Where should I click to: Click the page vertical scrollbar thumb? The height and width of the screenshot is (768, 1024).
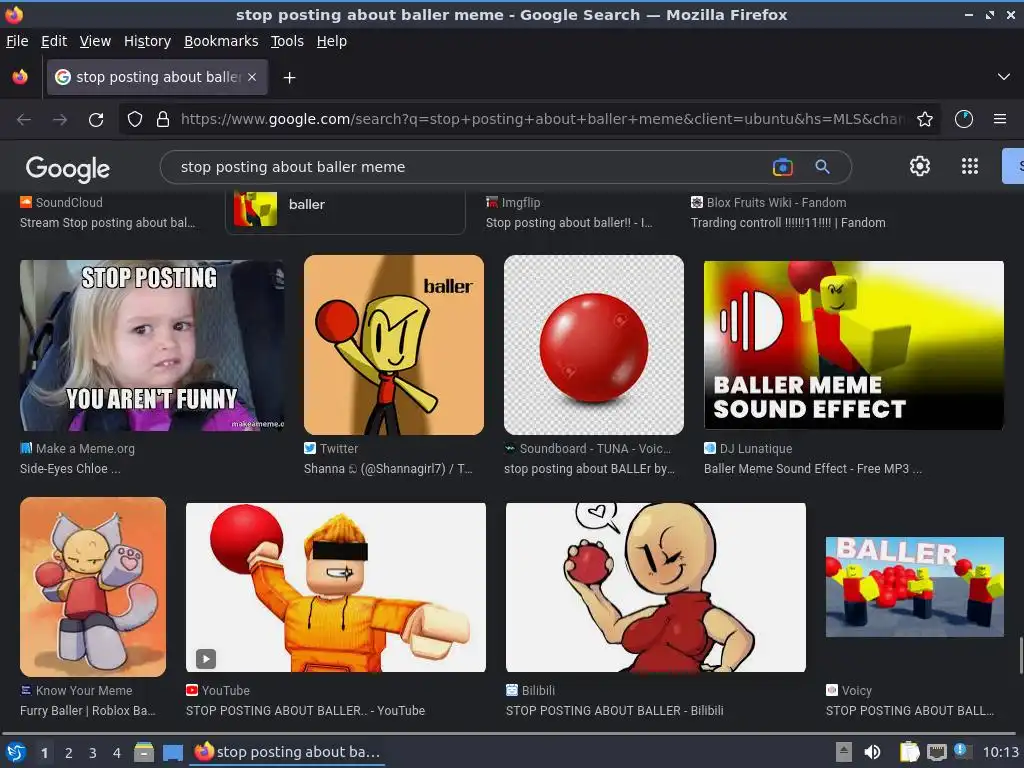(x=1021, y=655)
